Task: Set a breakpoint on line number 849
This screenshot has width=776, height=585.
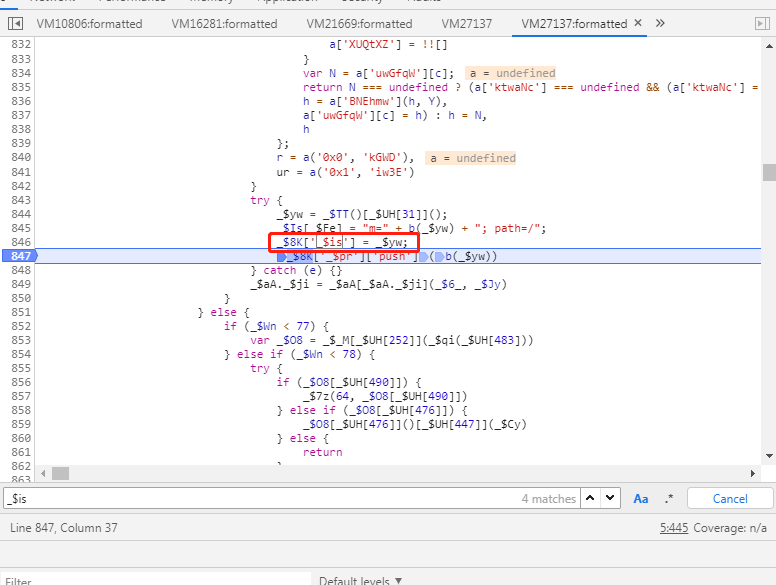Action: (x=21, y=284)
